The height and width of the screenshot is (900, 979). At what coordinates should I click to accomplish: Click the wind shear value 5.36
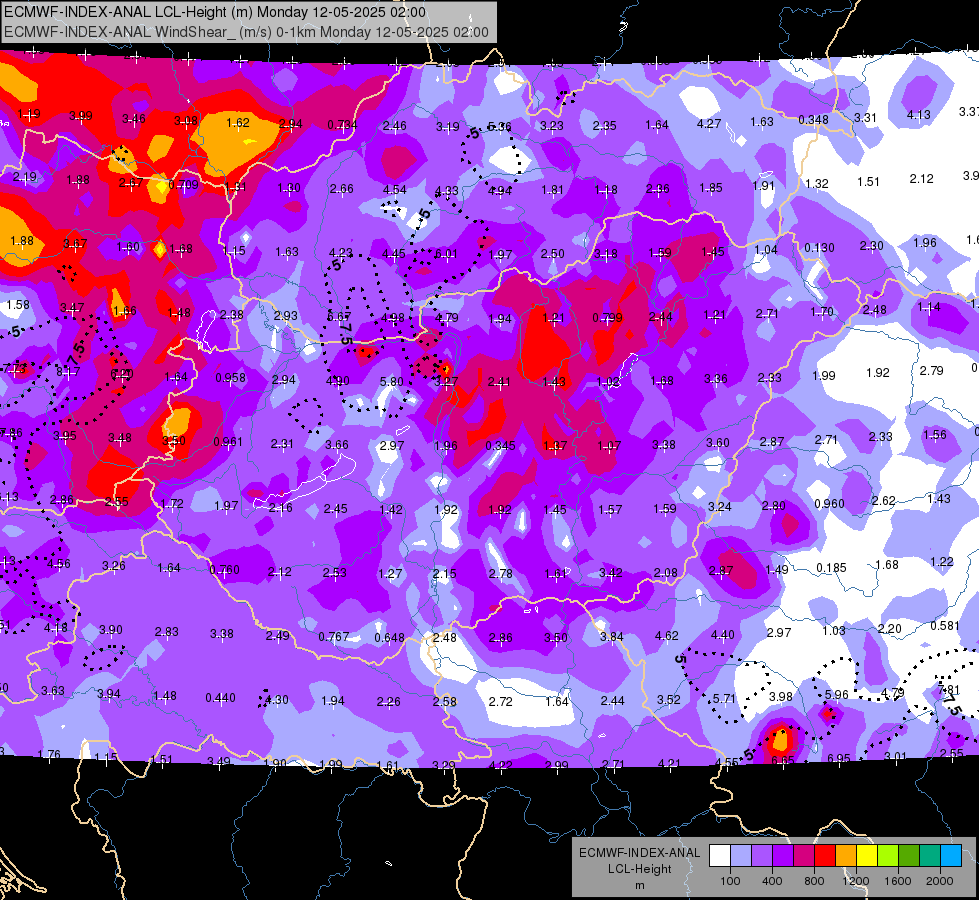click(x=499, y=127)
